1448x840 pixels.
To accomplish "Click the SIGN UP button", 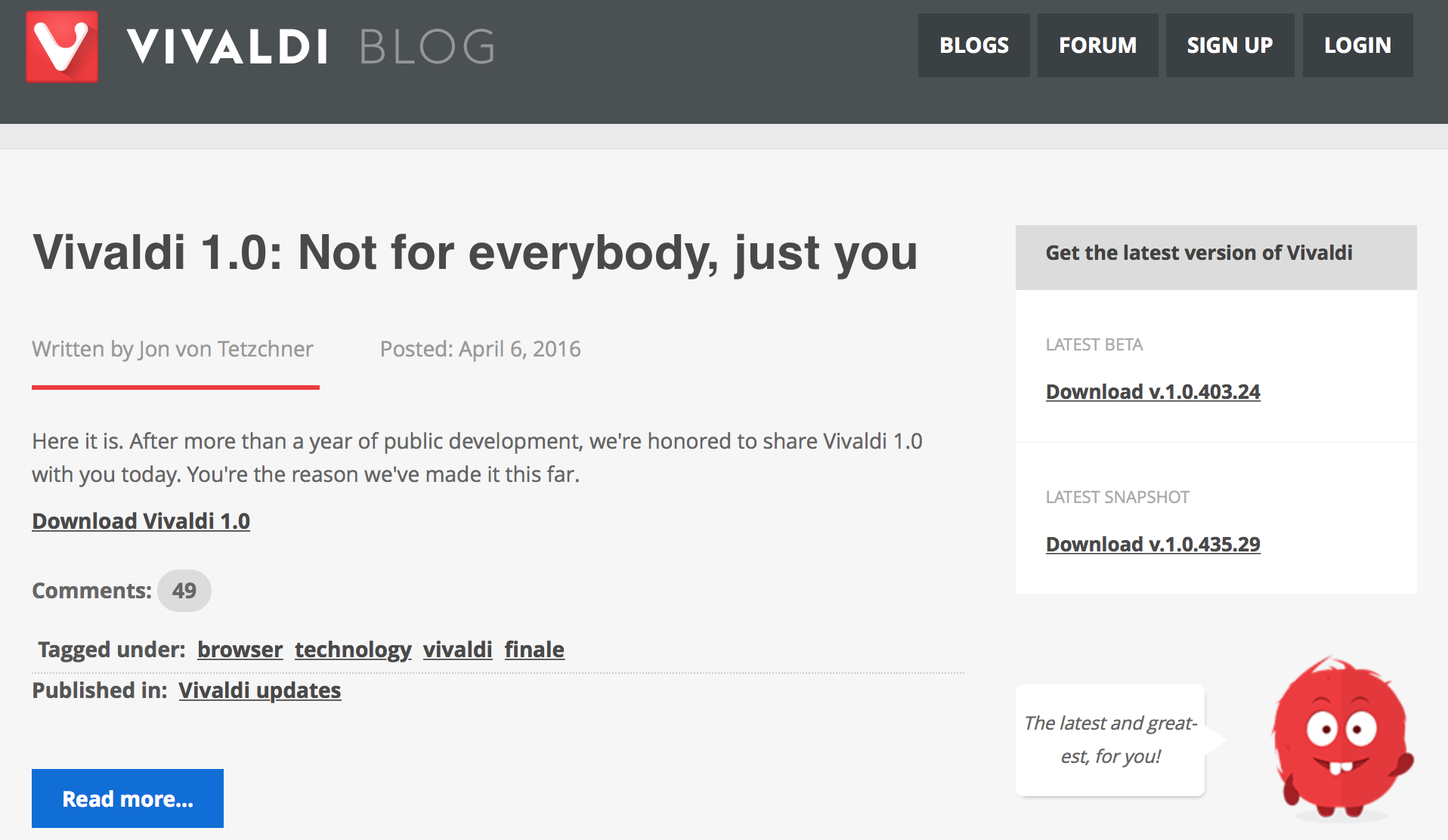I will tap(1230, 45).
